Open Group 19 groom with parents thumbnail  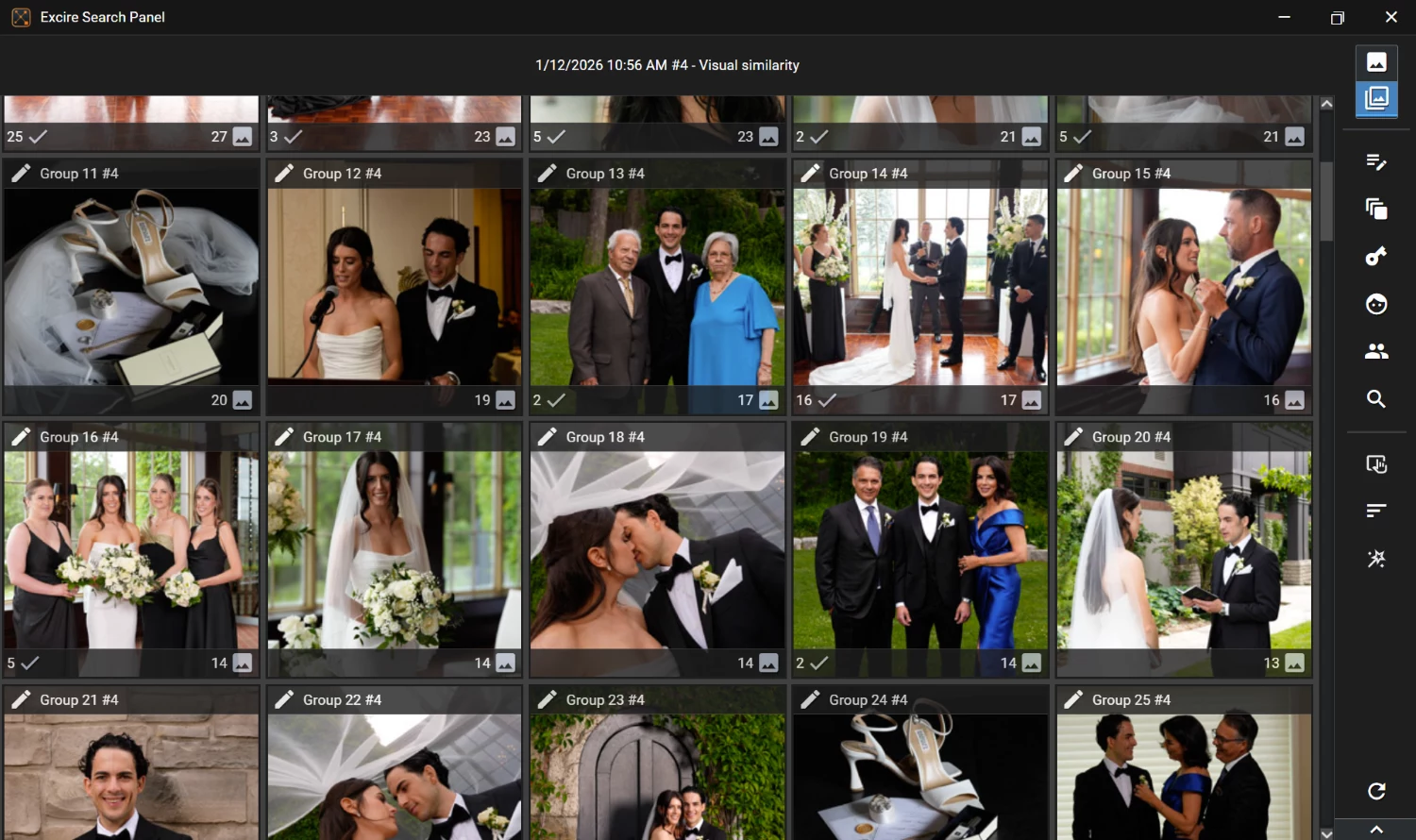(x=920, y=550)
